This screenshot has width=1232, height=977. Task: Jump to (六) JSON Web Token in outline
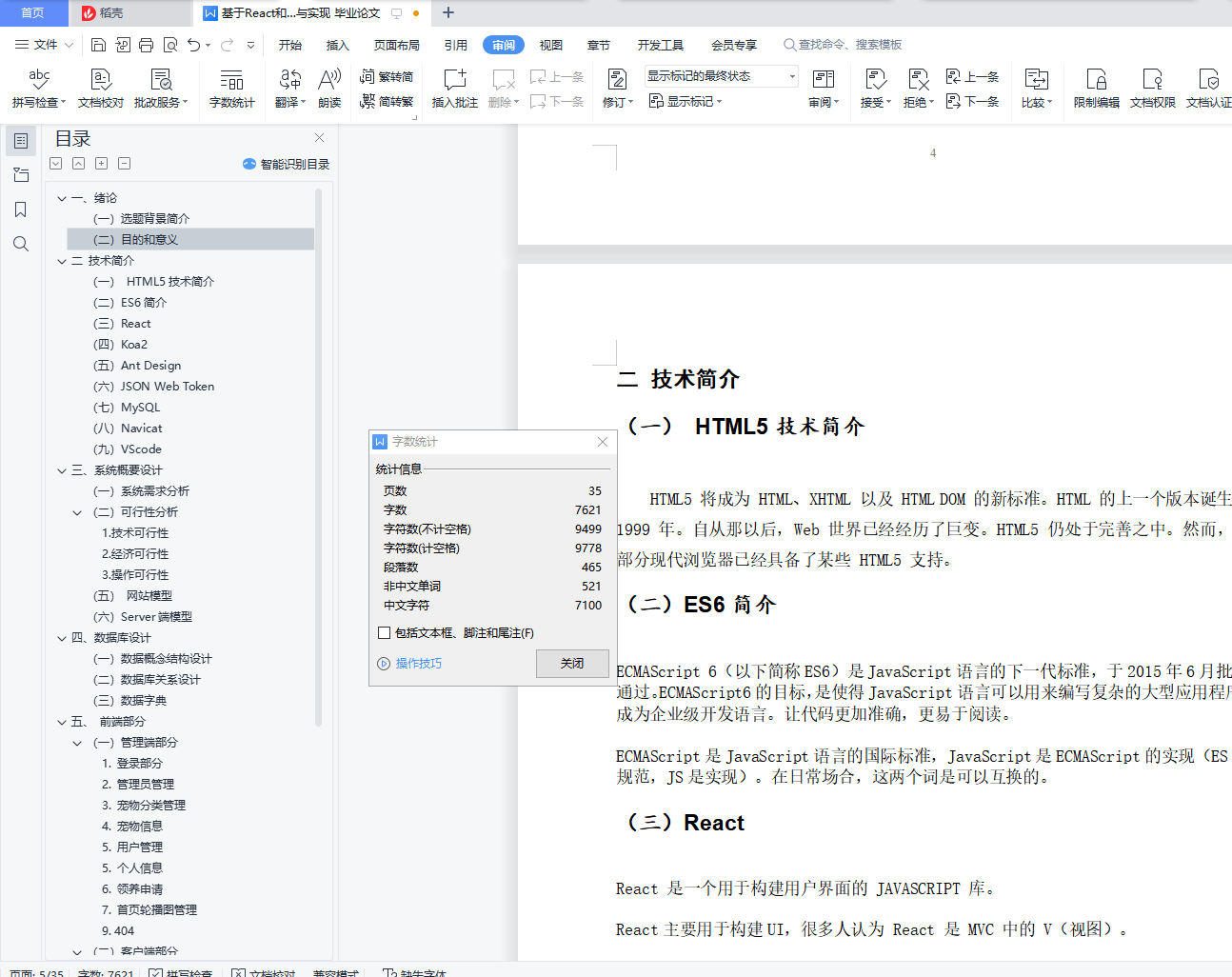click(153, 387)
